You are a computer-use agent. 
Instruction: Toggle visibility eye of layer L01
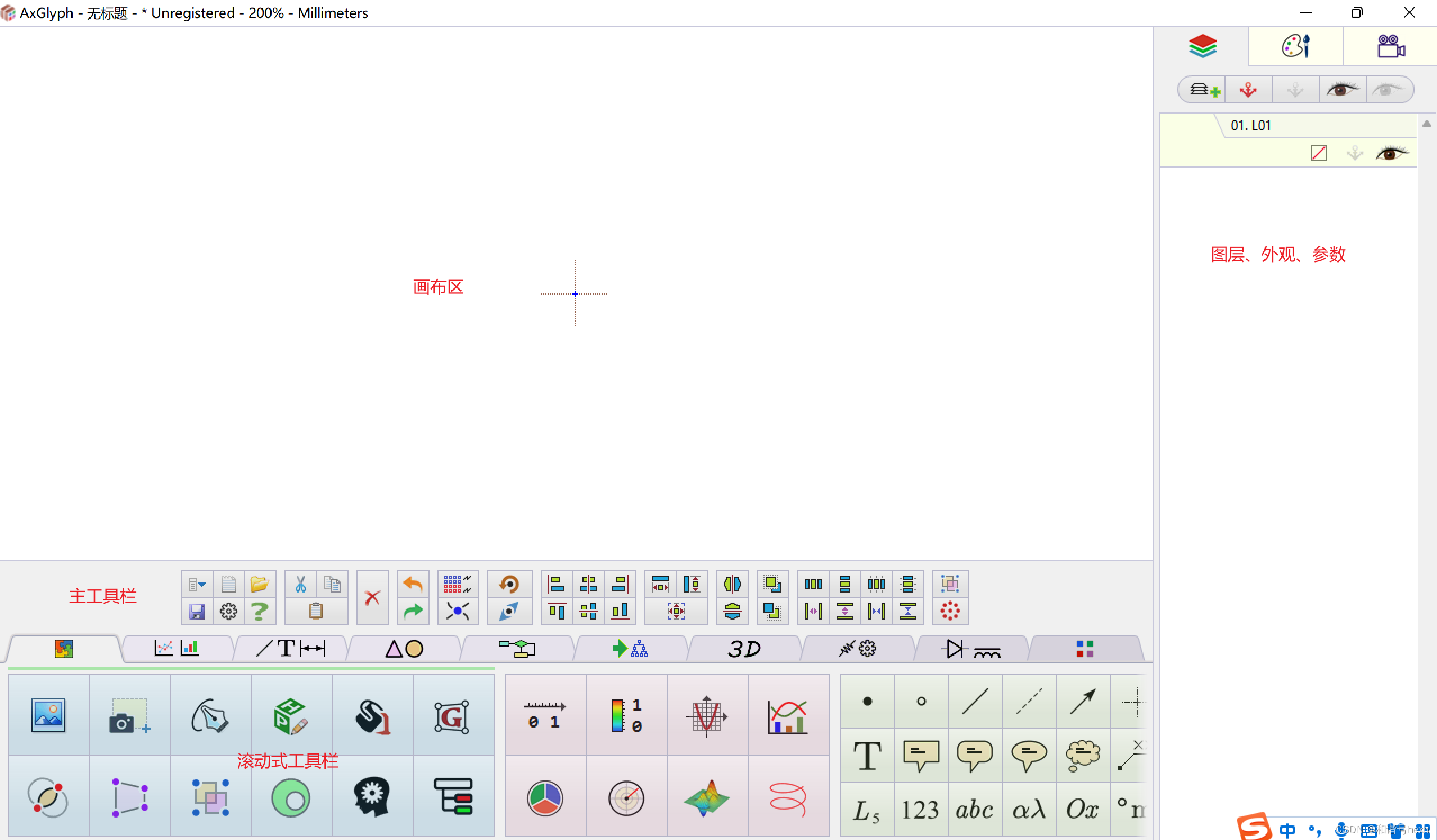tap(1391, 153)
